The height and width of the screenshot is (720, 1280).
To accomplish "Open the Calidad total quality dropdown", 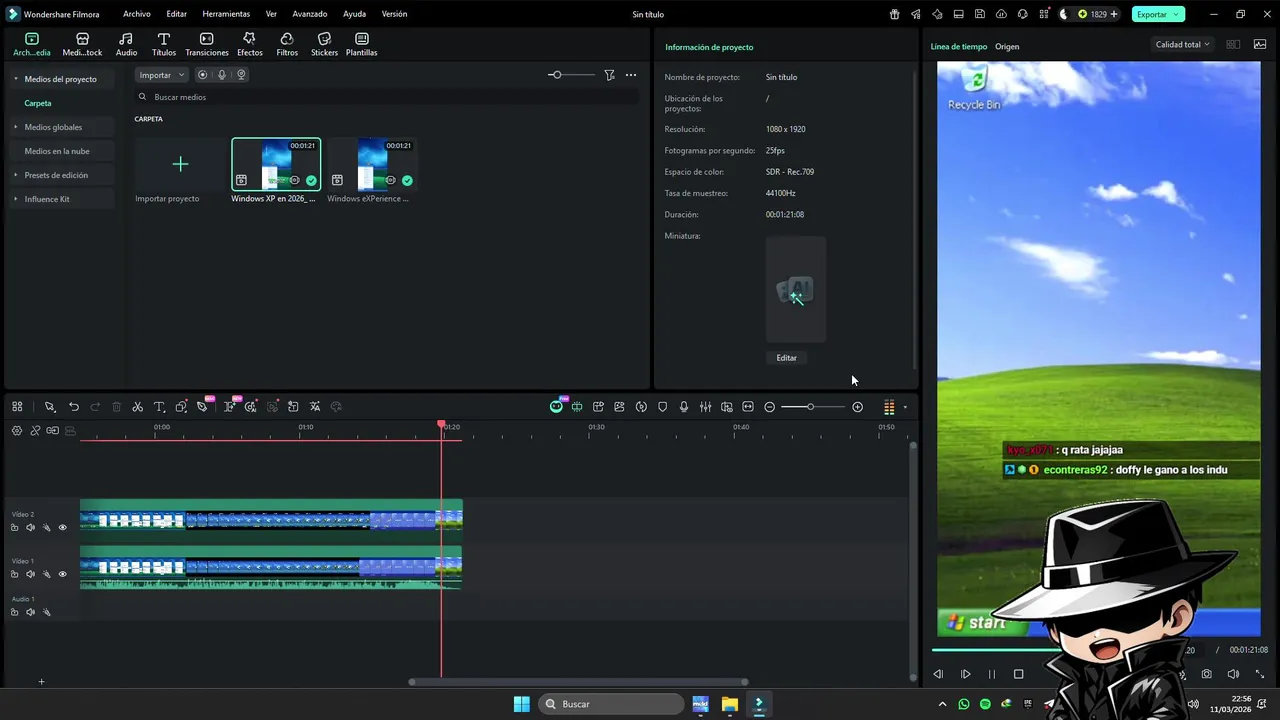I will pyautogui.click(x=1182, y=45).
